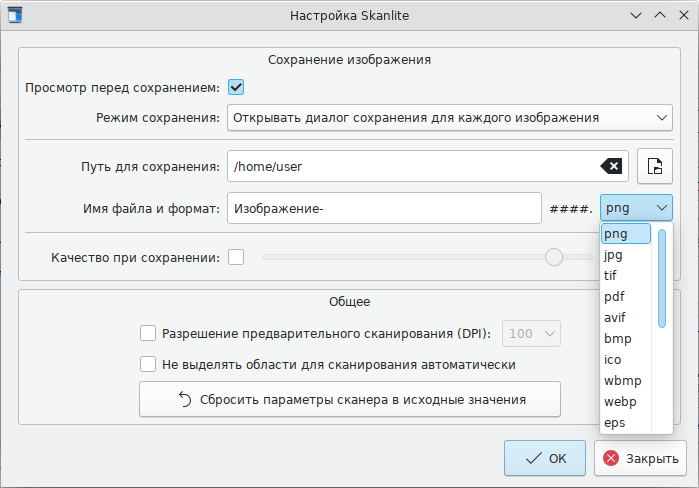
Task: Open the Режим сохранения dropdown
Action: point(449,118)
